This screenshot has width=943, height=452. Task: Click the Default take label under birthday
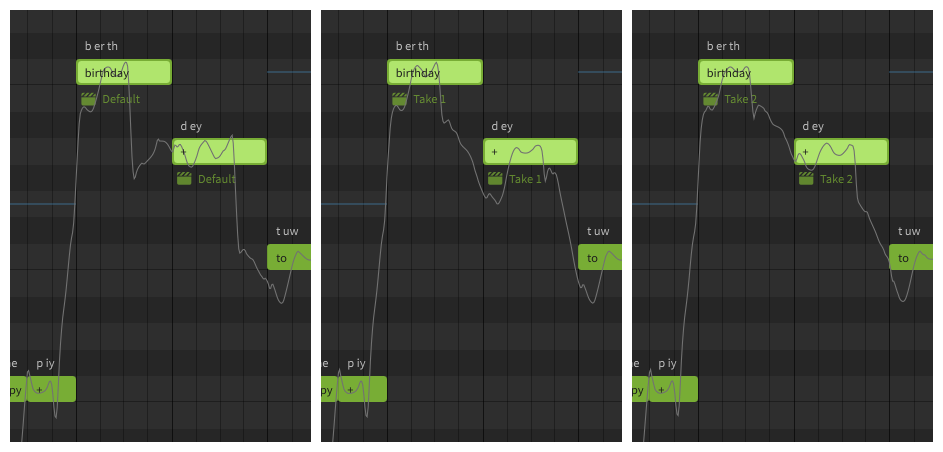coord(121,99)
